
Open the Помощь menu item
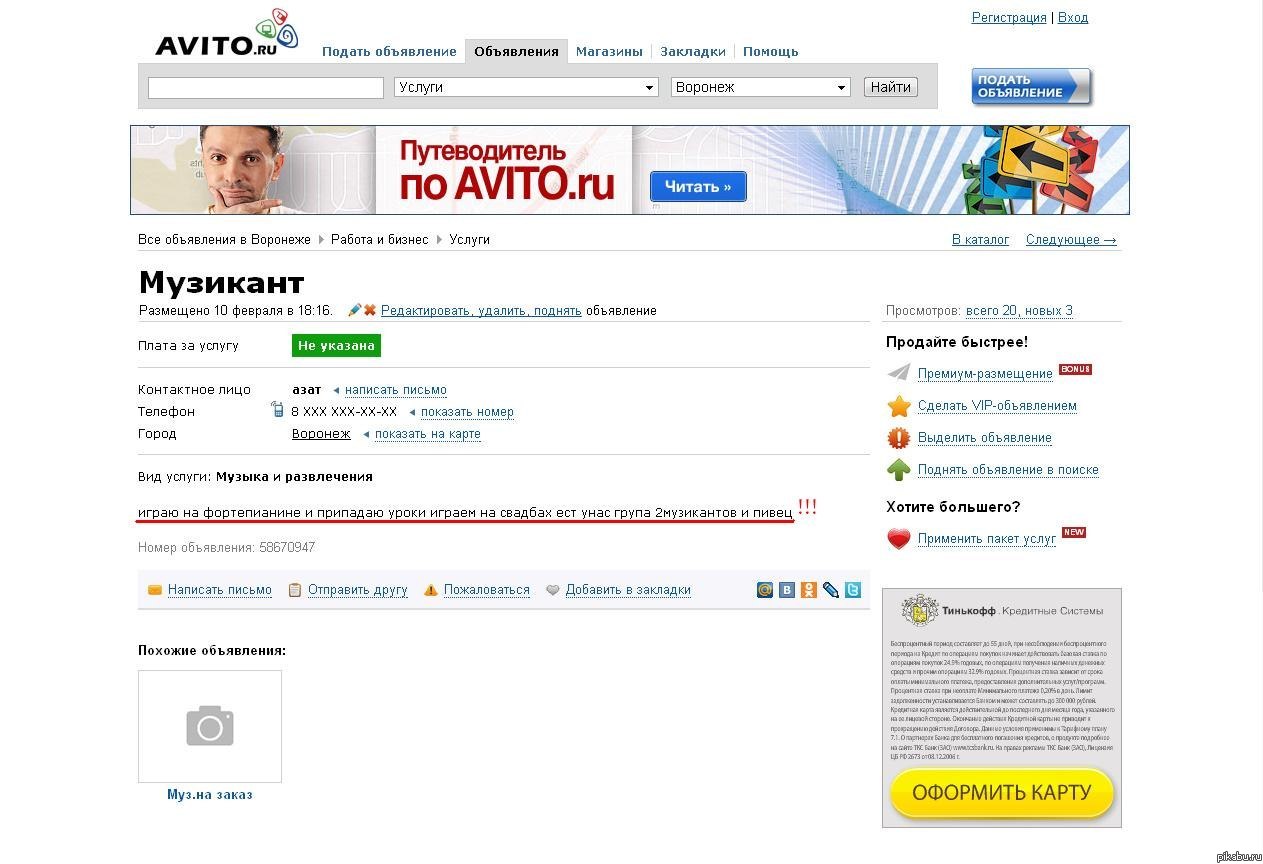(x=770, y=51)
